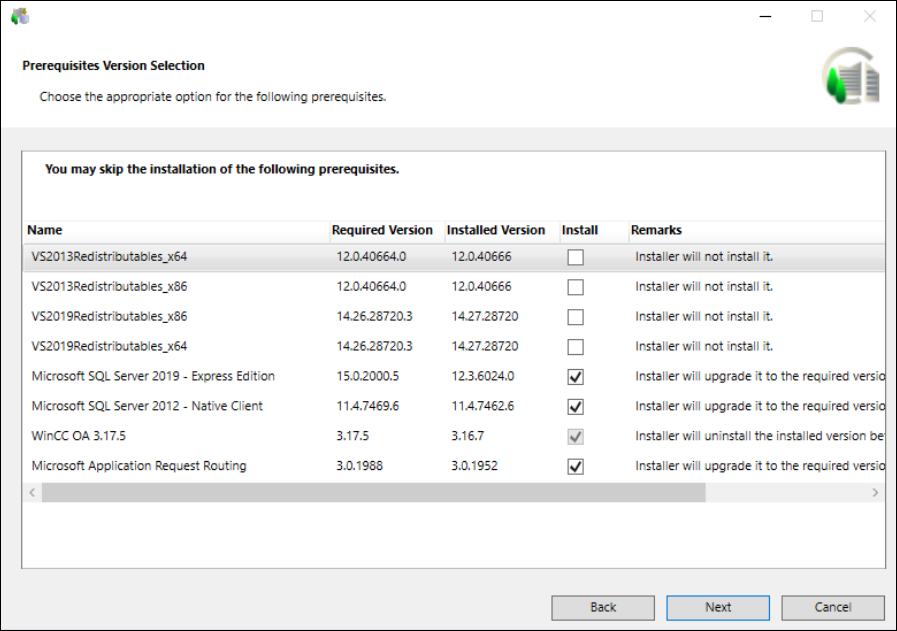The height and width of the screenshot is (631, 897).
Task: Sort by Required Version column header
Action: point(382,230)
